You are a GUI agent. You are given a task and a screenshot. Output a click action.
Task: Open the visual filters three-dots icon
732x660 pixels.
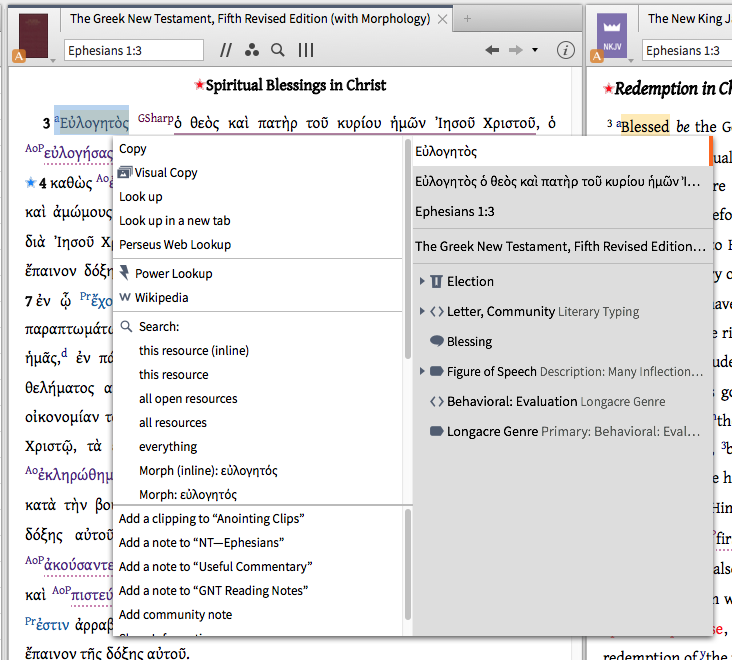click(252, 50)
